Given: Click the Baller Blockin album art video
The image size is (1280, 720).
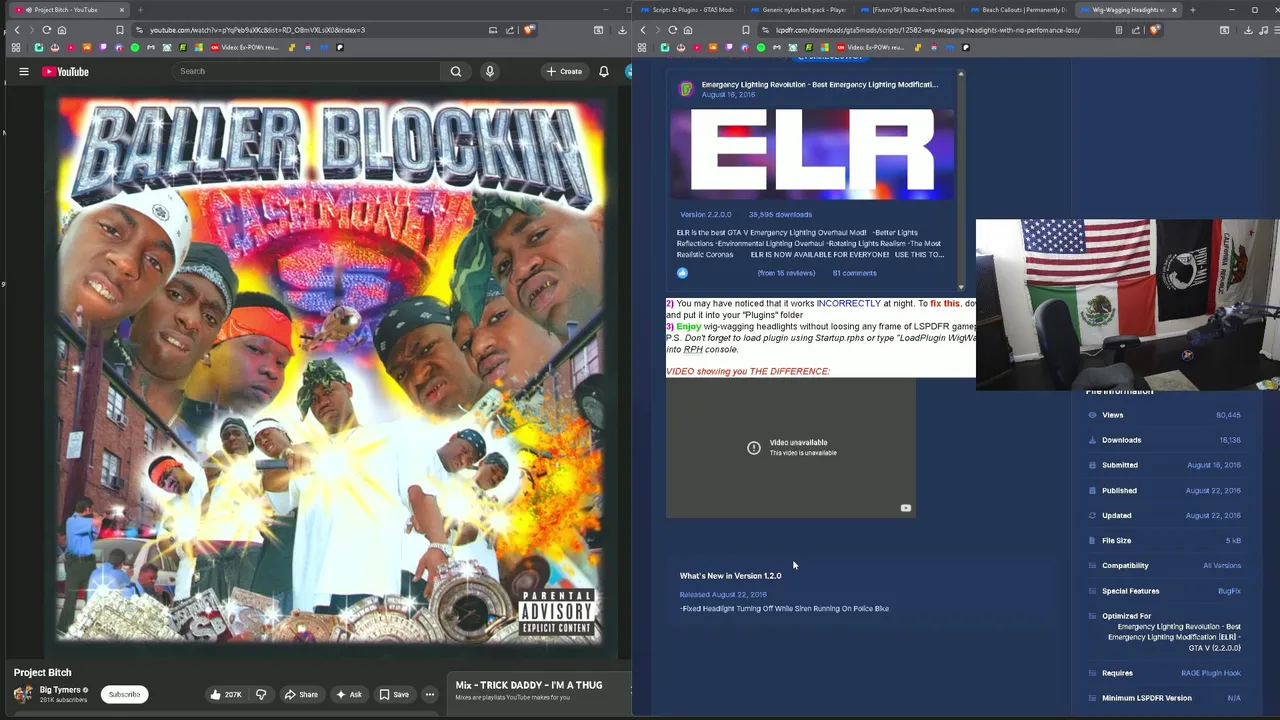Looking at the screenshot, I should point(331,370).
